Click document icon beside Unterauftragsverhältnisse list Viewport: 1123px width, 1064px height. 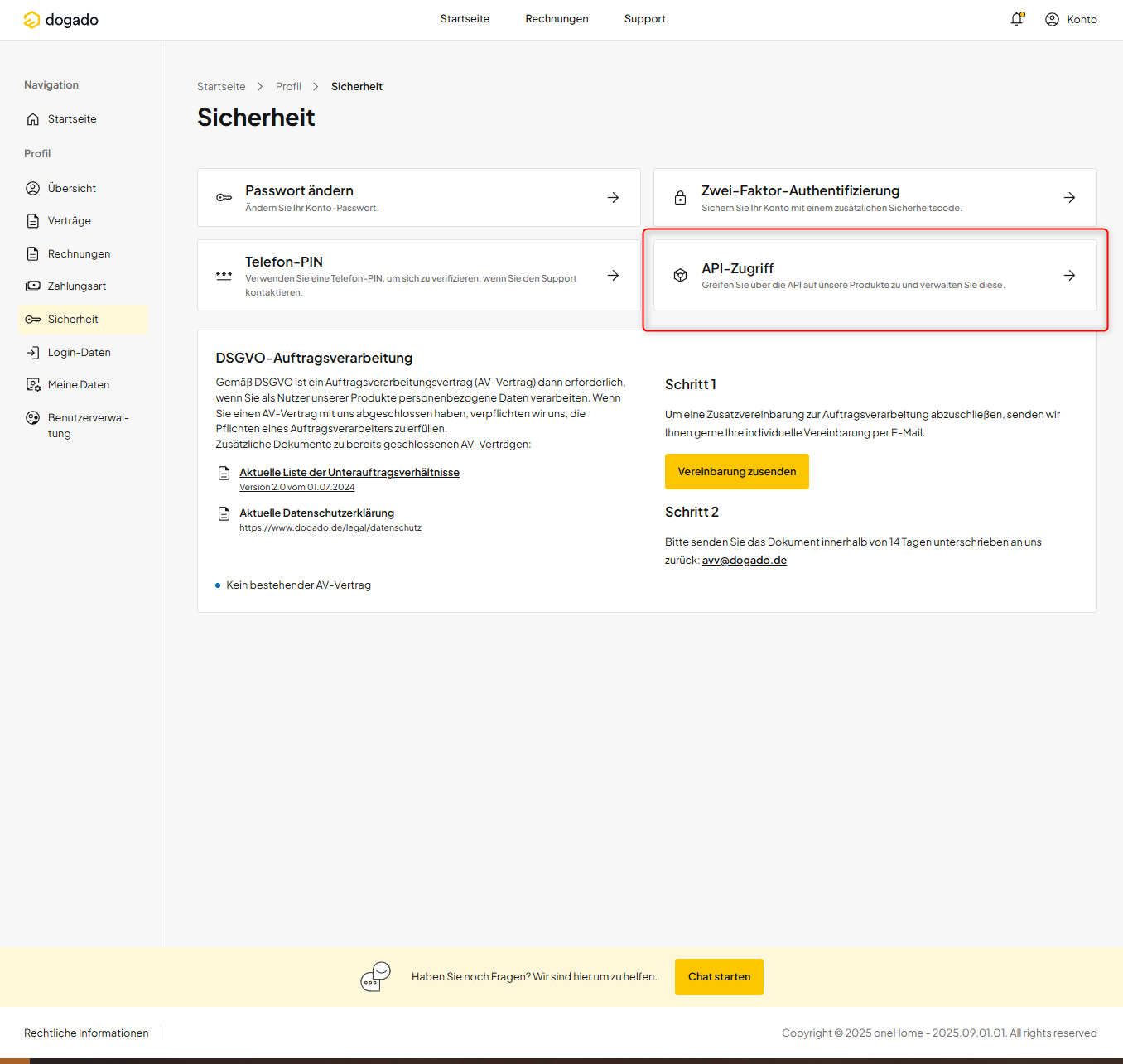224,474
